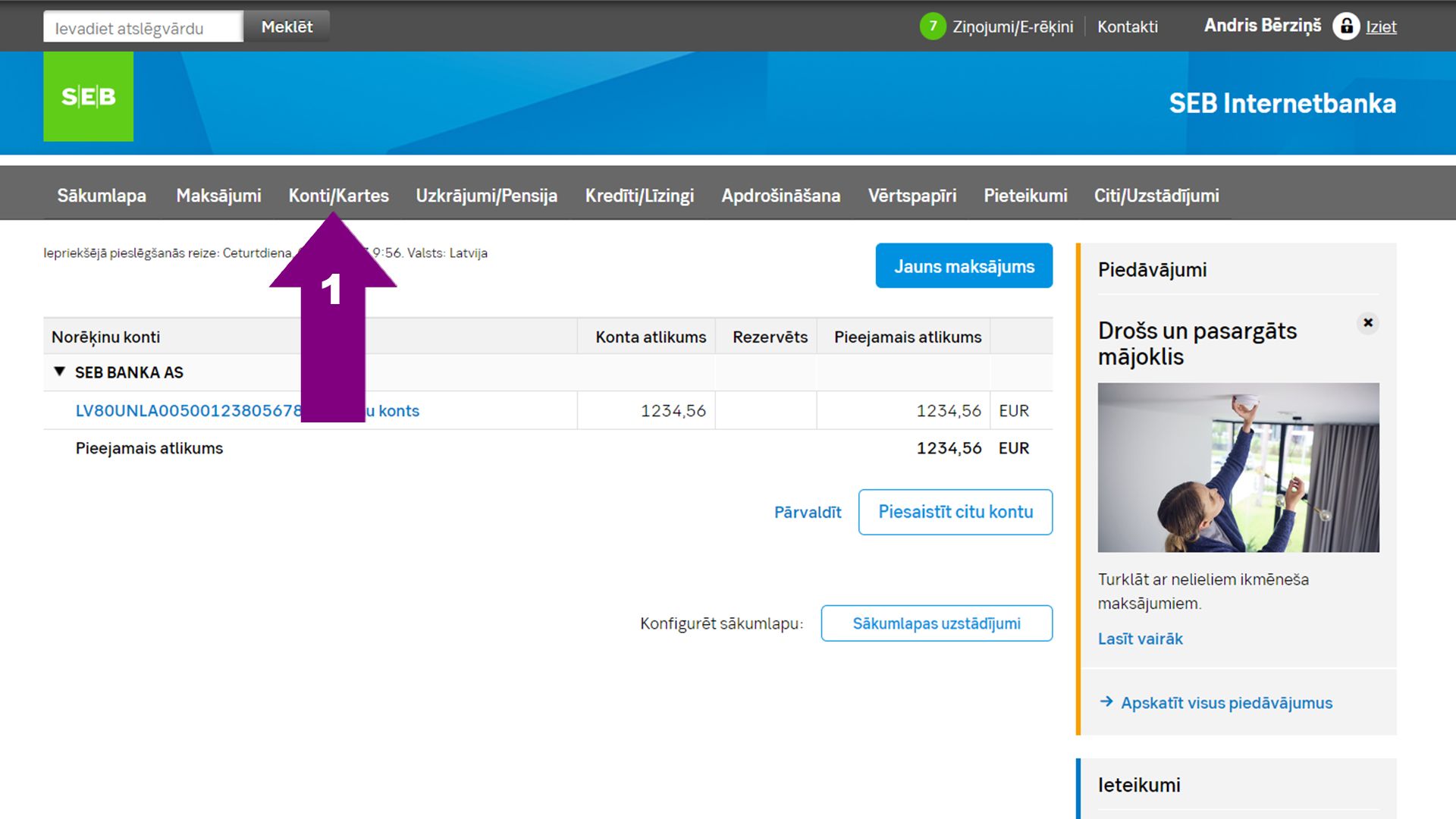Click the user name Andris Bērziņš
The image size is (1456, 819).
[x=1263, y=26]
